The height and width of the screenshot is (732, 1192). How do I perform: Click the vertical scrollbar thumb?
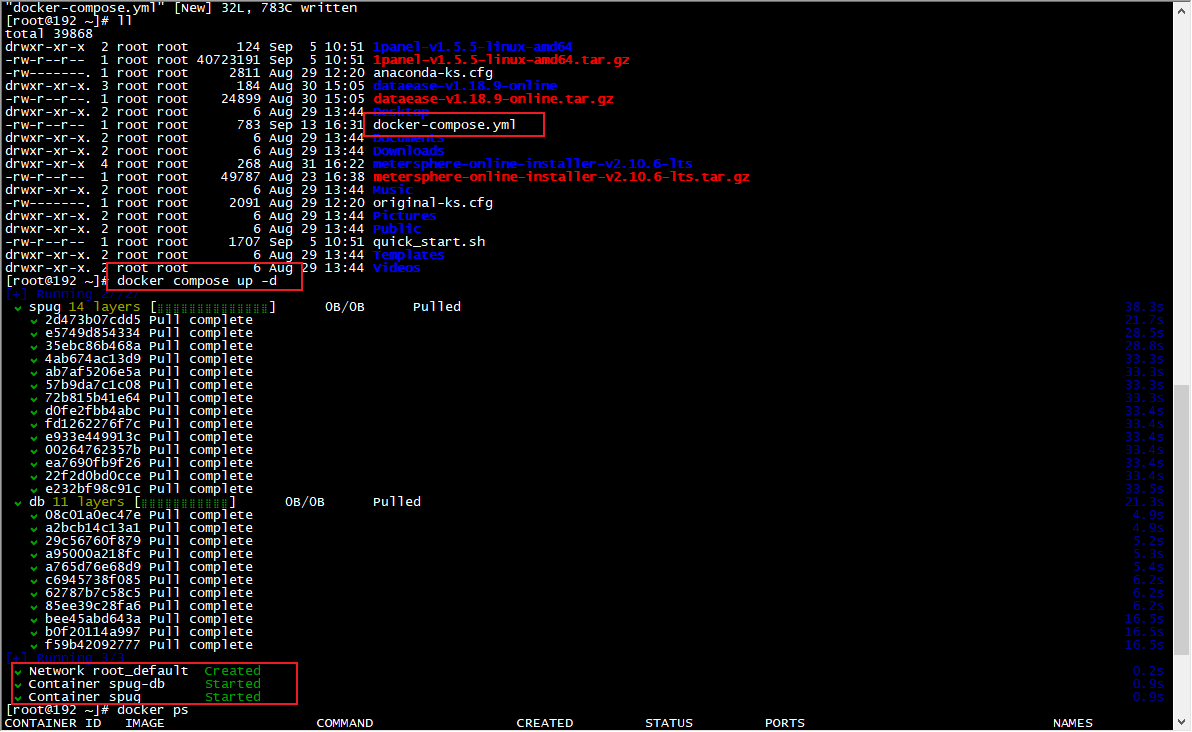[x=1182, y=518]
